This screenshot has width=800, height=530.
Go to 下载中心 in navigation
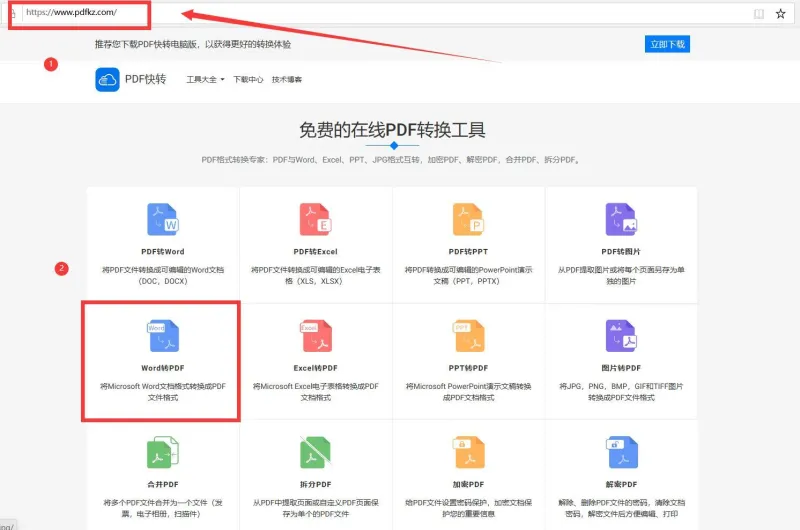click(x=248, y=80)
